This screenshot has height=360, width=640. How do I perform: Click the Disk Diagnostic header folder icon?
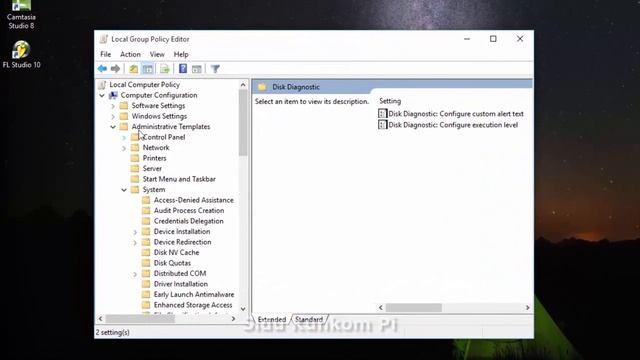tap(262, 87)
